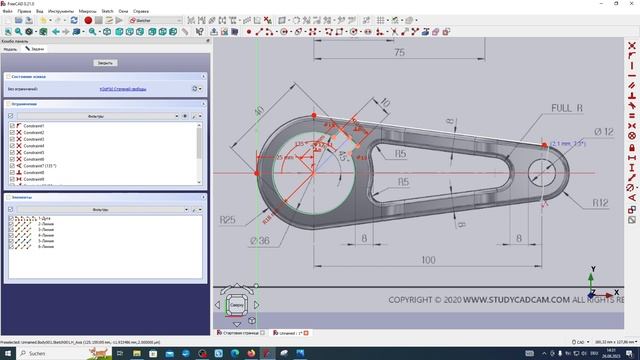Click the isometric view cube icon
Viewport: 640px width, 360px height.
(107, 31)
